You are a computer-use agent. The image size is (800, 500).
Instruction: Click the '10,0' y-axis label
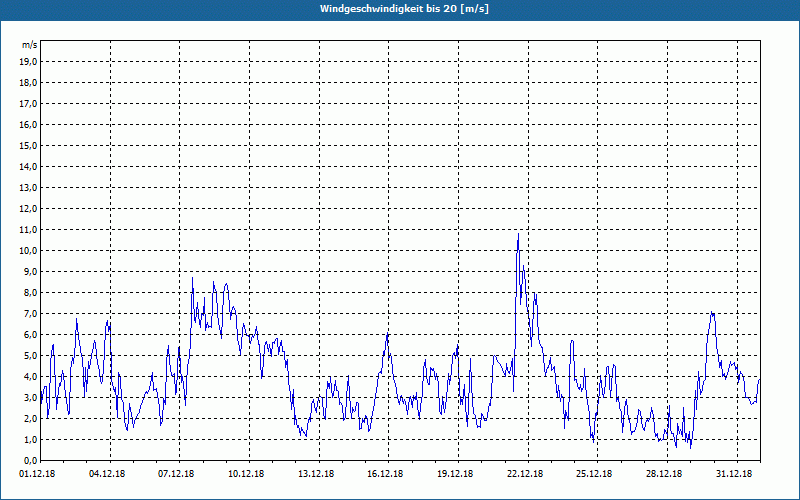click(28, 251)
